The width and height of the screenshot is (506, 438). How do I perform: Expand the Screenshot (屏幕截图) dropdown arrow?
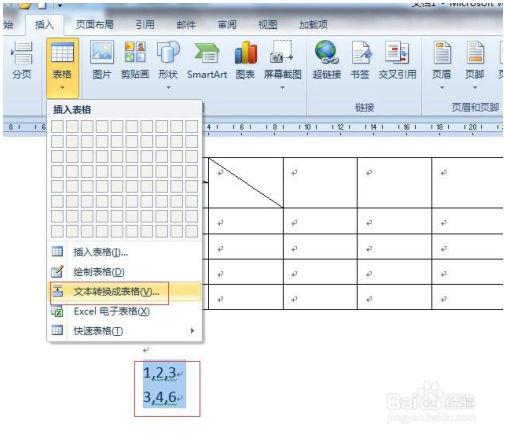(283, 88)
